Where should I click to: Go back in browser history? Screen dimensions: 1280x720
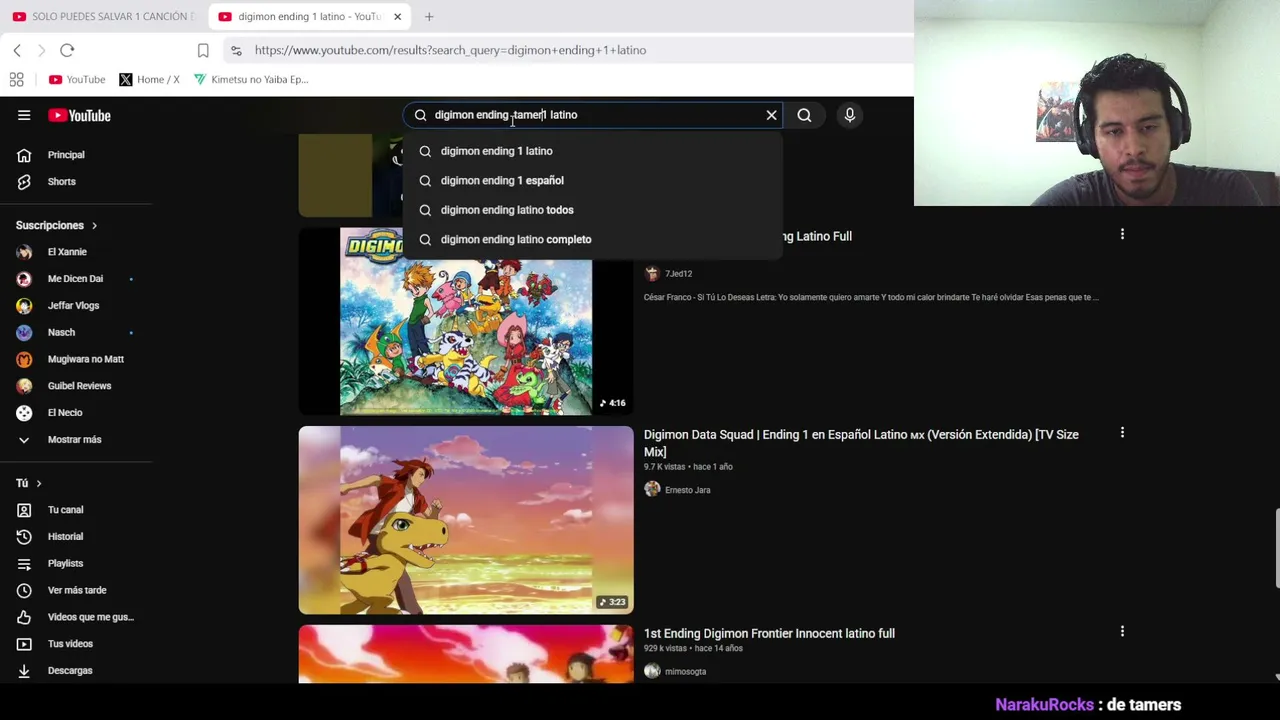(17, 50)
